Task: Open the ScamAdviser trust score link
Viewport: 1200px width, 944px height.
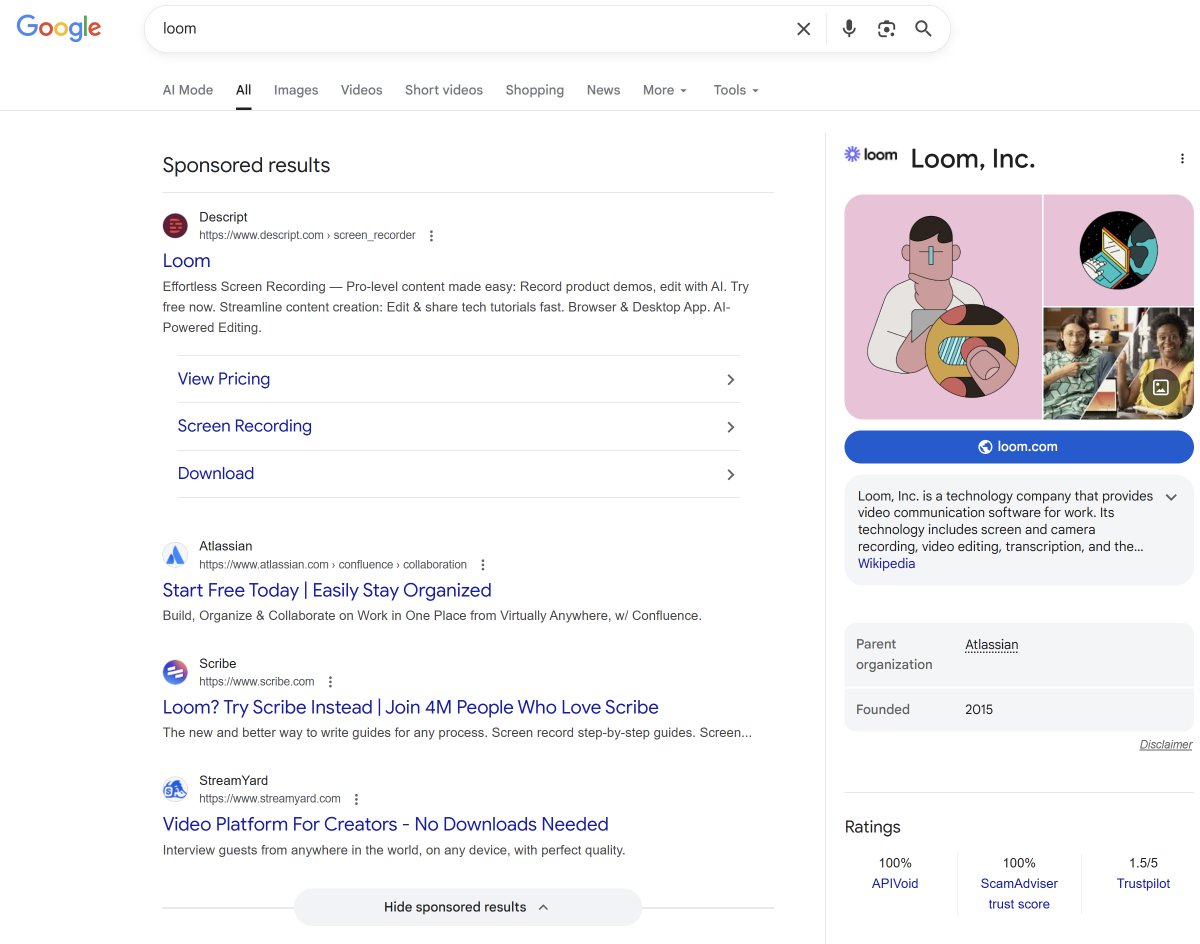Action: [x=1019, y=894]
